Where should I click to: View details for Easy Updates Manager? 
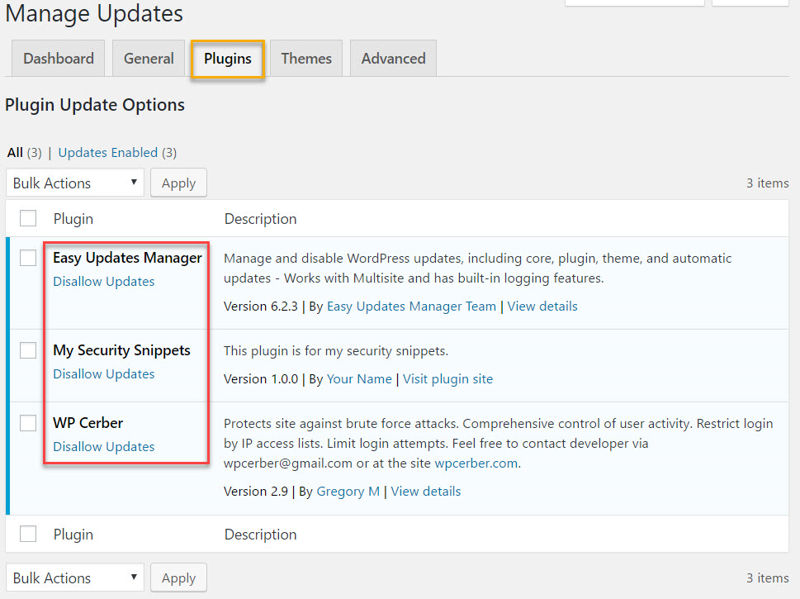(542, 306)
